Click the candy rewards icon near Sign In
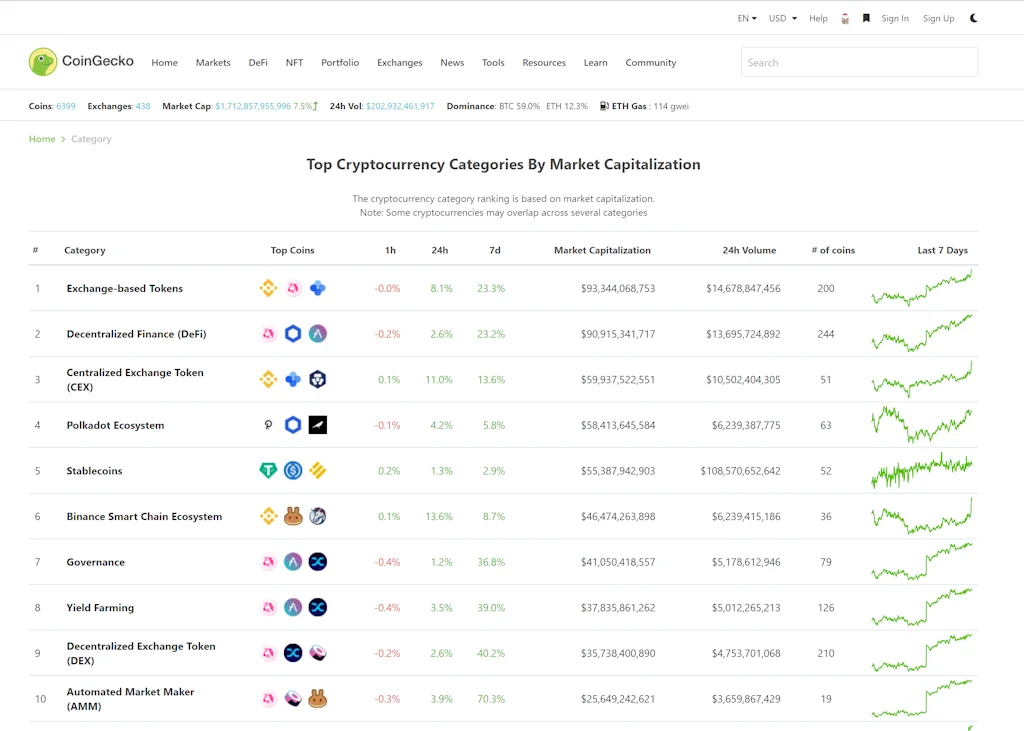The height and width of the screenshot is (731, 1024). (x=844, y=18)
